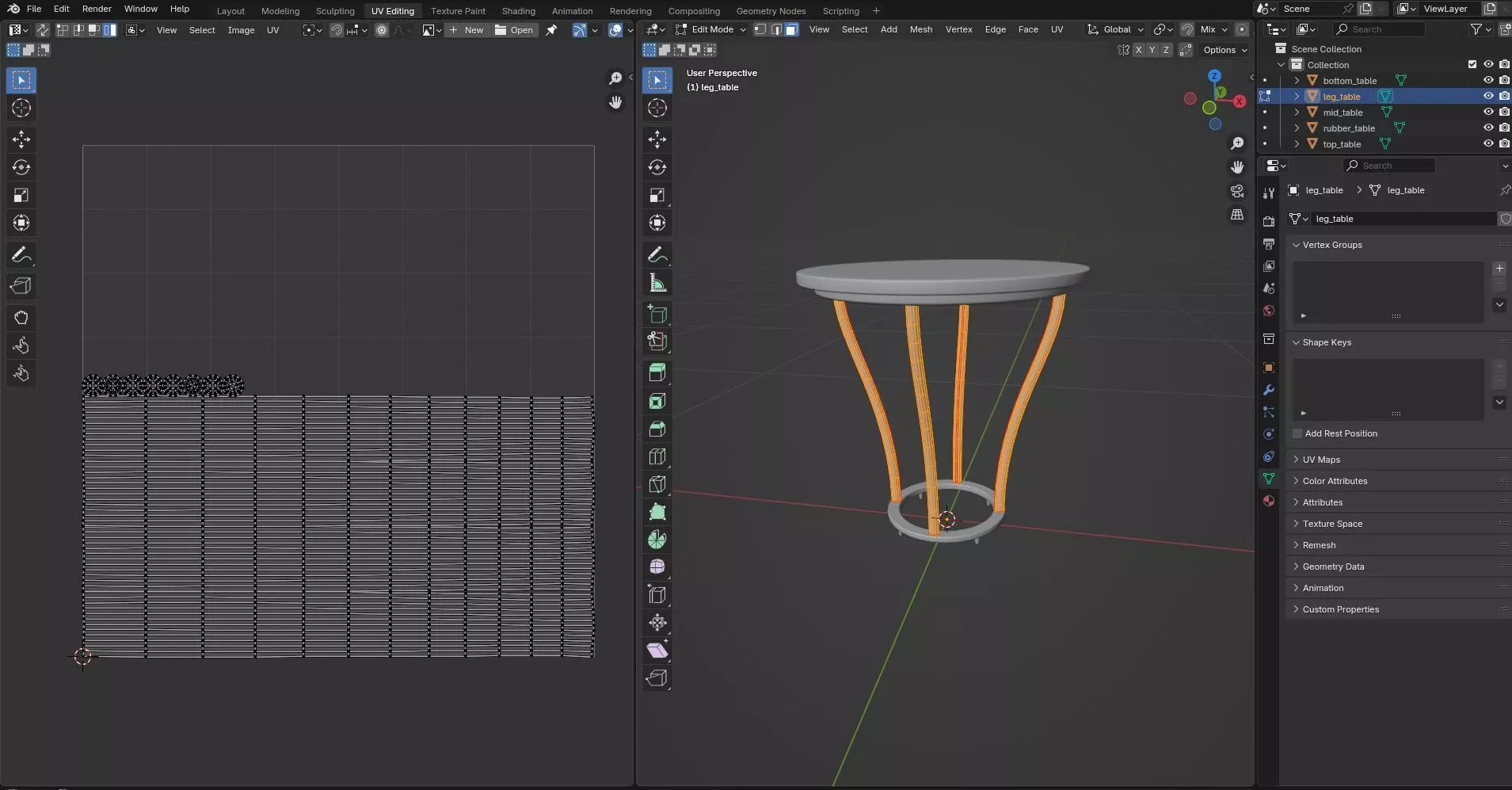The height and width of the screenshot is (790, 1512).
Task: Add new workspace tab with plus
Action: pyautogui.click(x=876, y=11)
